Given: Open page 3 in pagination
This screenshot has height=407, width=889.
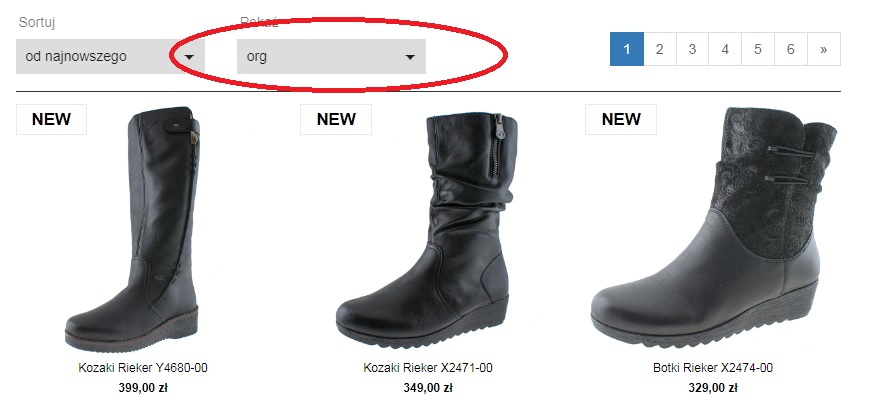Looking at the screenshot, I should [x=692, y=49].
